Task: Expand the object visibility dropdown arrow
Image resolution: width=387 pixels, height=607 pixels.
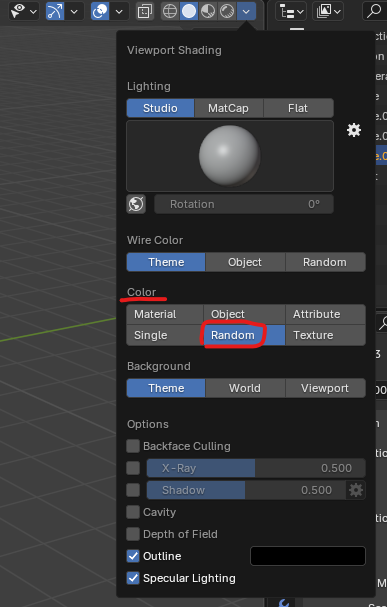Action: click(34, 12)
